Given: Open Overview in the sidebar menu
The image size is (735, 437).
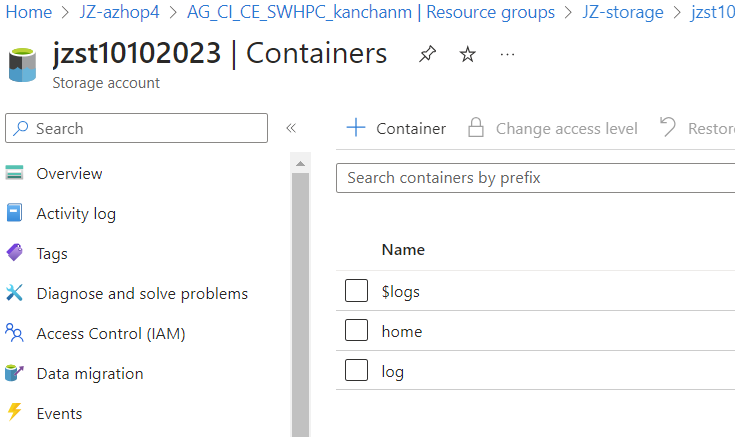Looking at the screenshot, I should (69, 173).
